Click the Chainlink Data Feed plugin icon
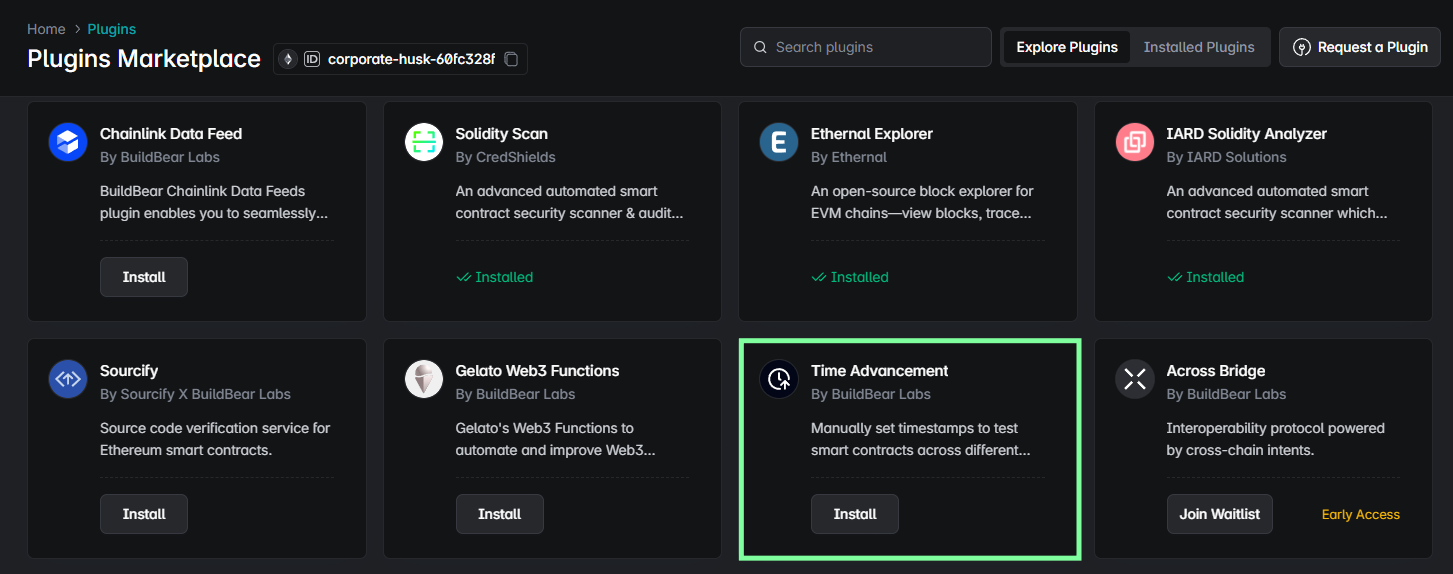 point(68,142)
